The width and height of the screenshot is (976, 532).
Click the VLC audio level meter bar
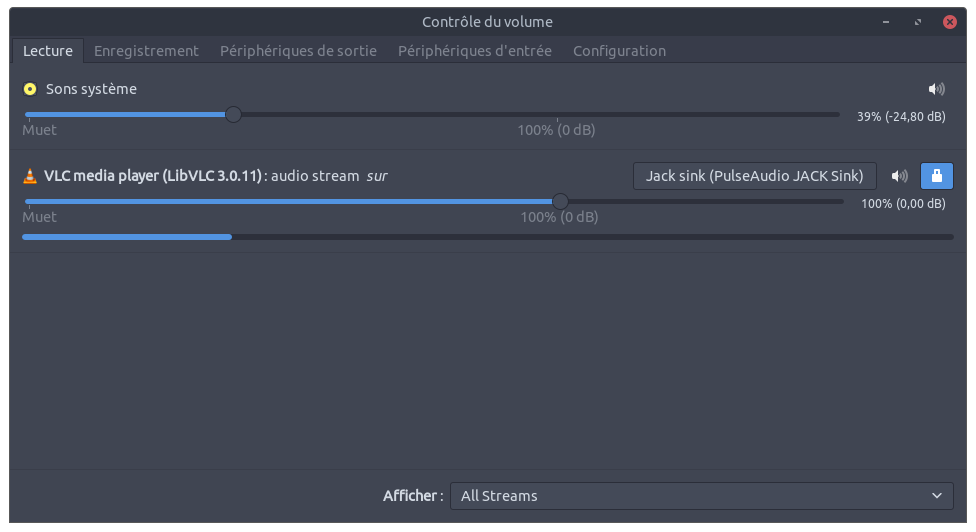tap(487, 237)
